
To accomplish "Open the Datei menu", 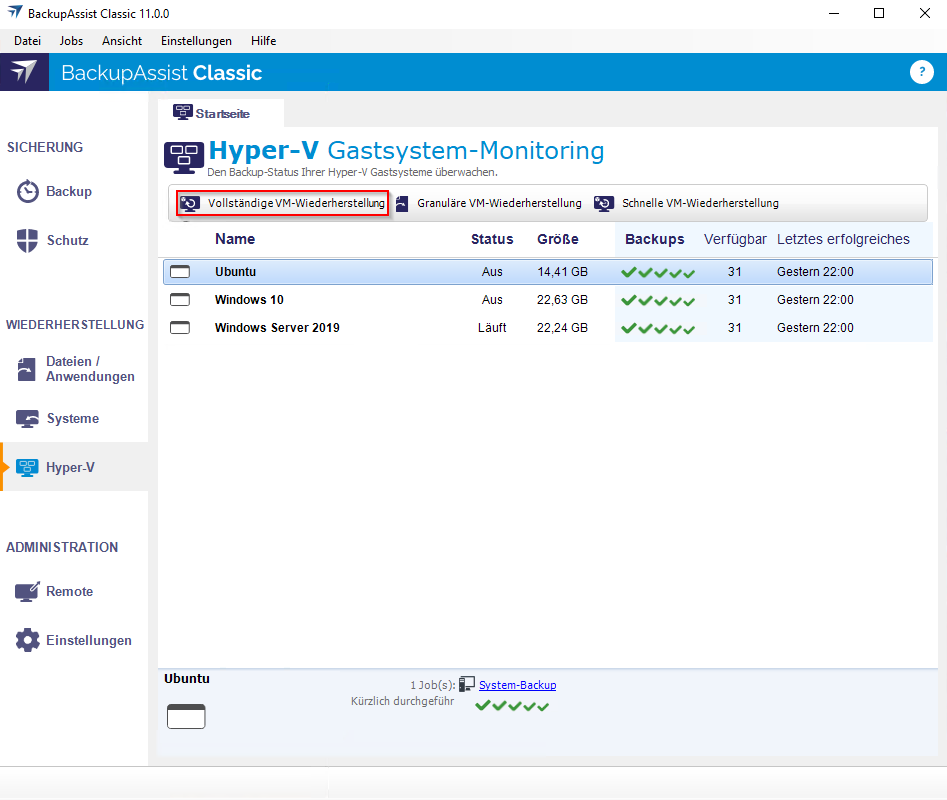I will tap(27, 41).
